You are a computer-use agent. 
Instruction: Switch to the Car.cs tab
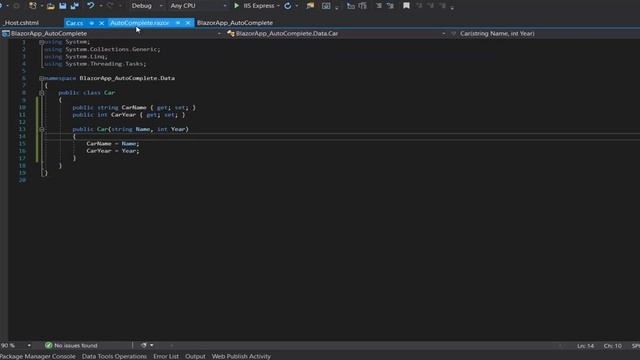tap(74, 23)
